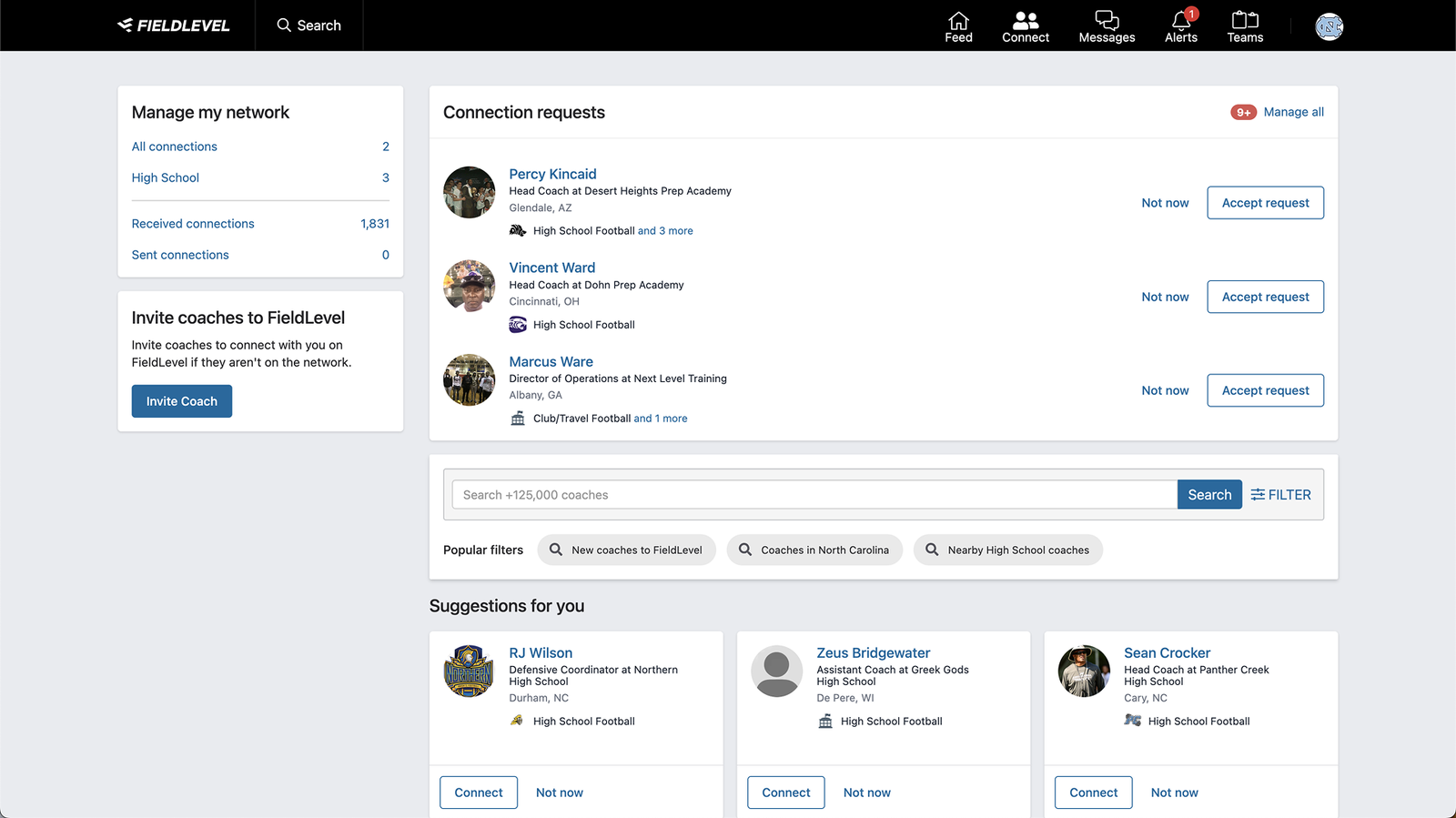This screenshot has width=1456, height=818.
Task: Click Manage all requests link
Action: click(1293, 112)
